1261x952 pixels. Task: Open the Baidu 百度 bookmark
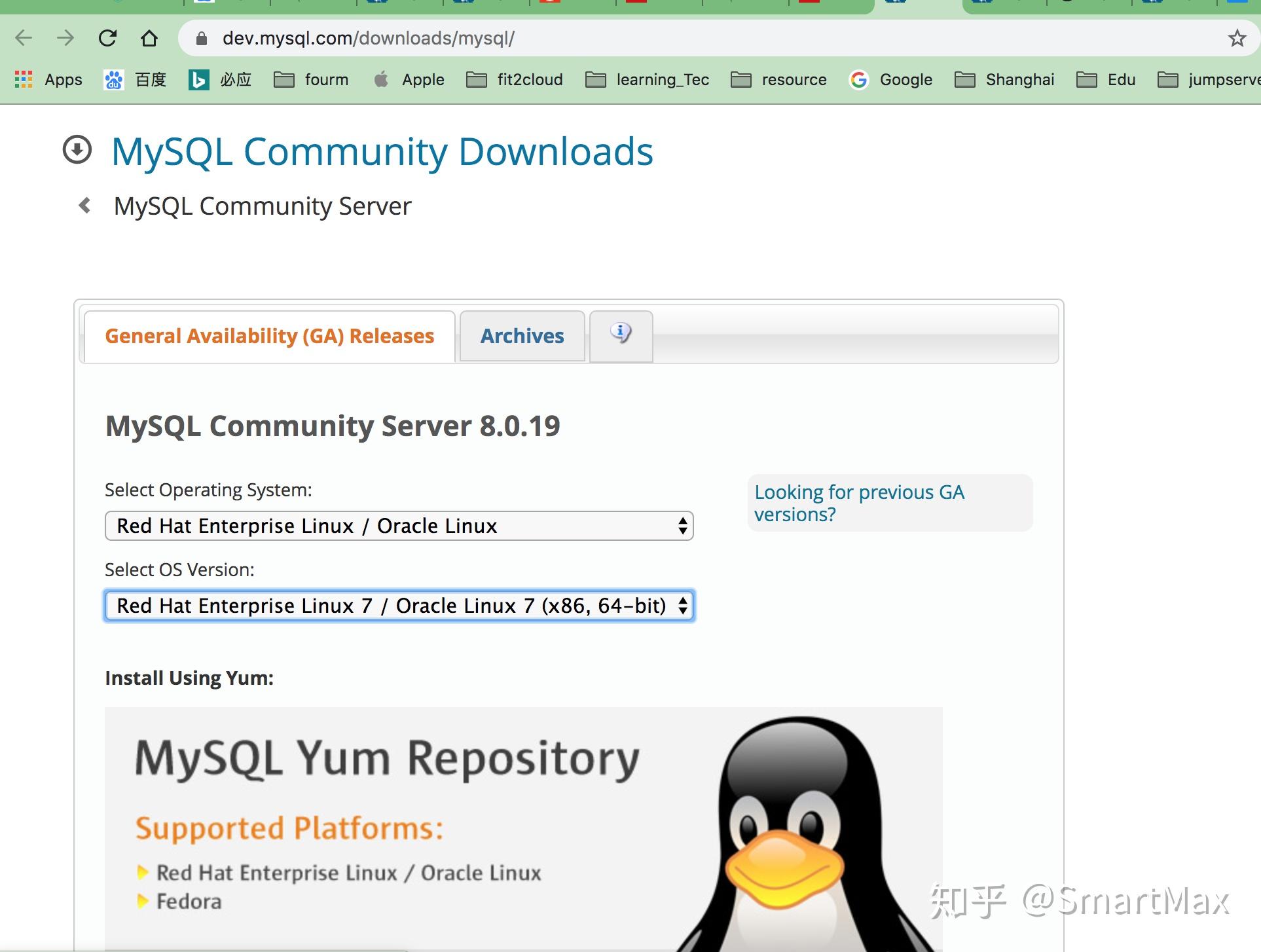tap(135, 80)
